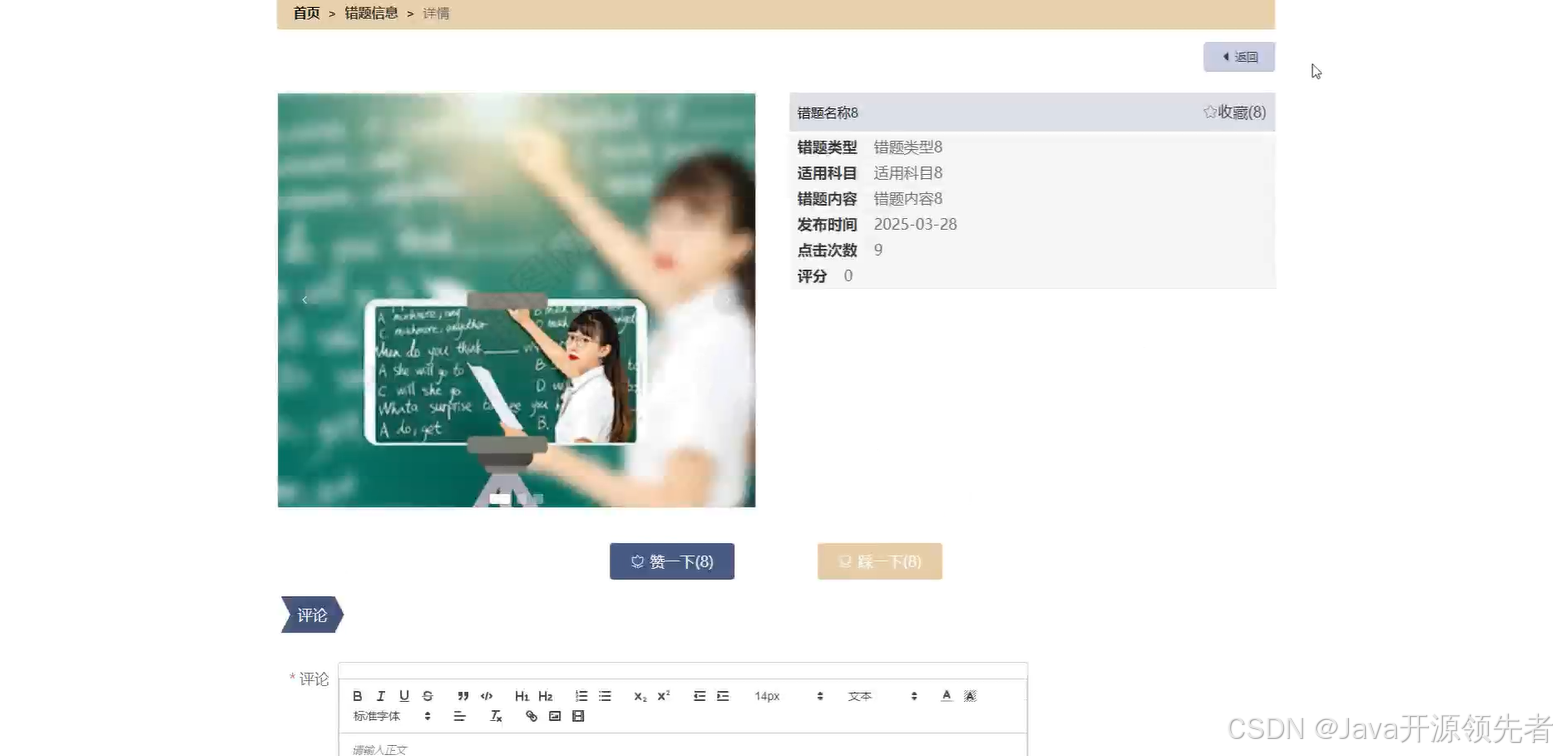Open the text background color picker
Screen dimensions: 1557x756
970,696
